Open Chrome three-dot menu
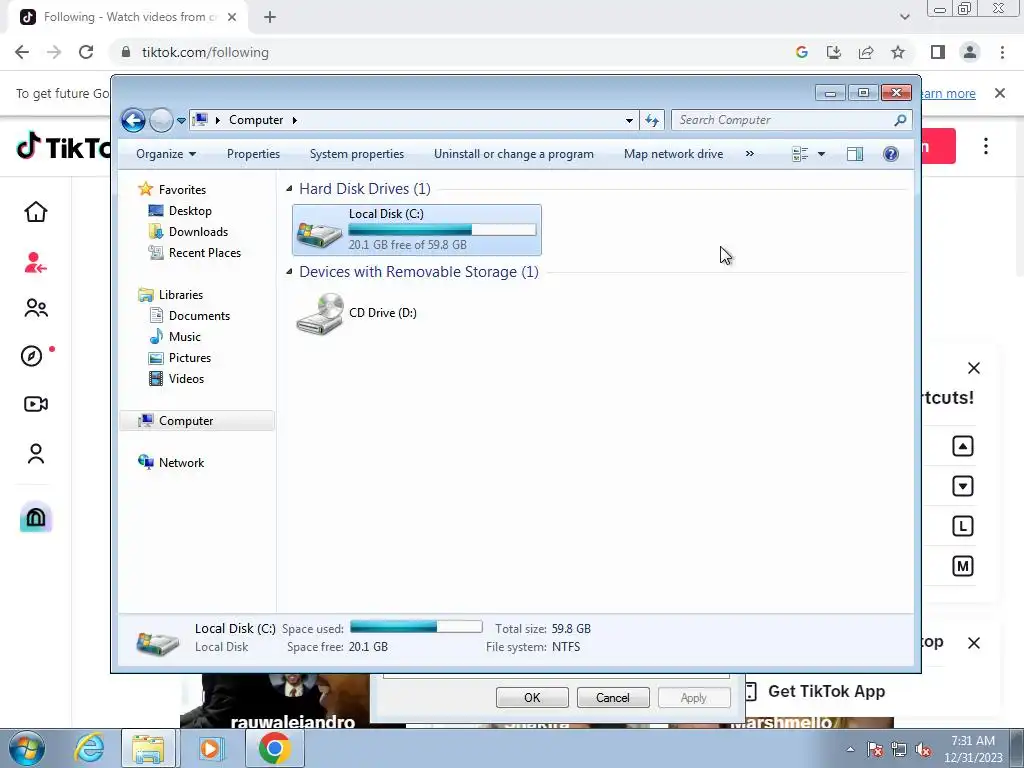The image size is (1024, 768). coord(1002,52)
